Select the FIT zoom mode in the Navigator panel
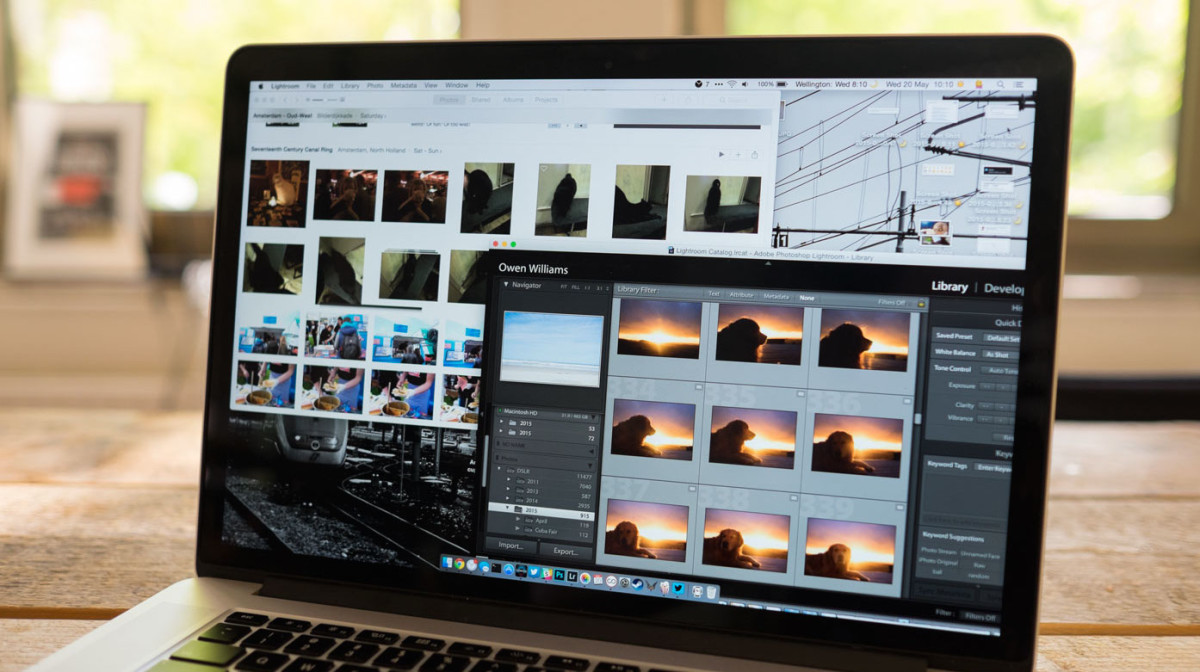The width and height of the screenshot is (1200, 672). [564, 287]
